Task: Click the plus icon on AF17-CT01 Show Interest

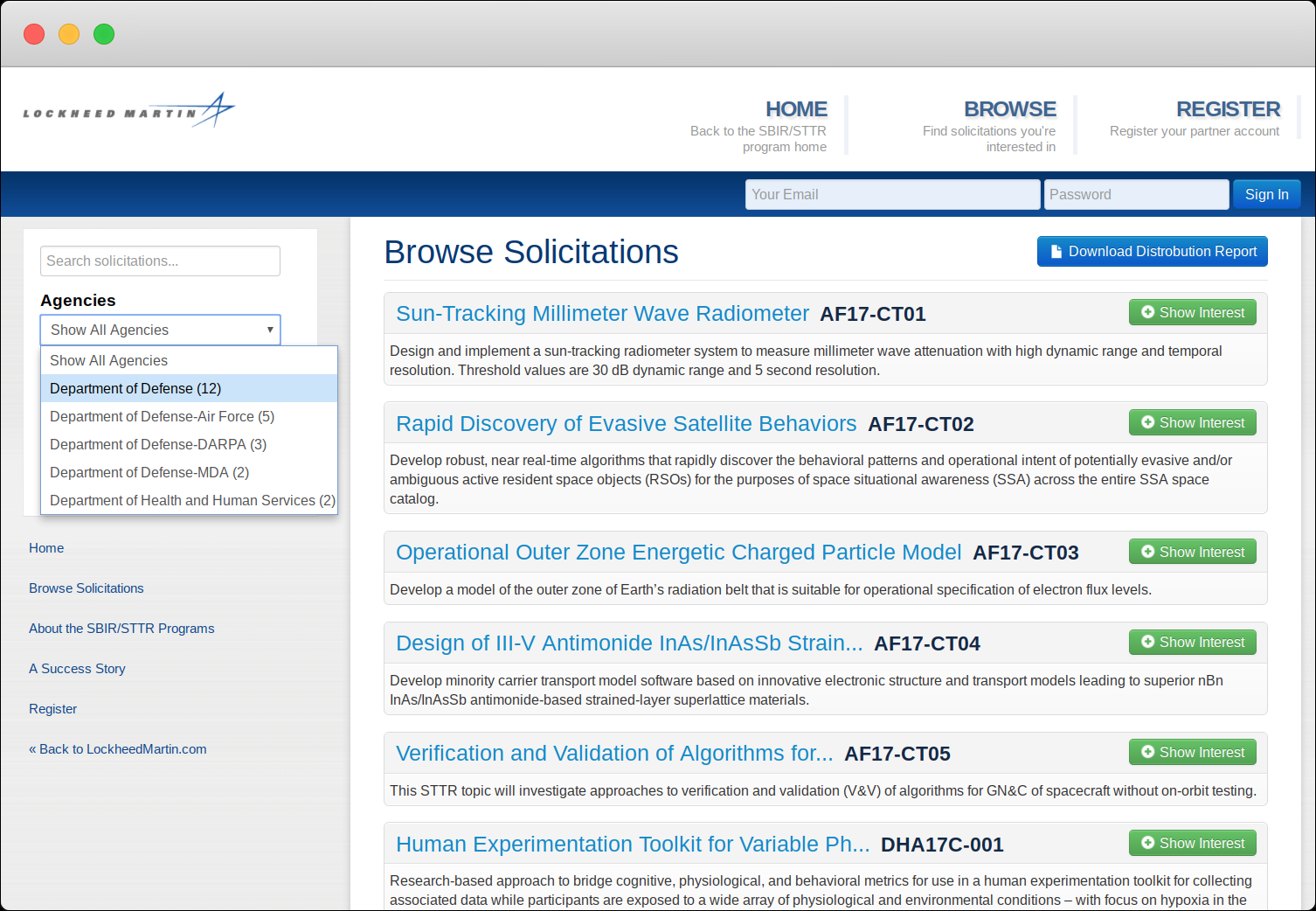Action: pos(1147,312)
